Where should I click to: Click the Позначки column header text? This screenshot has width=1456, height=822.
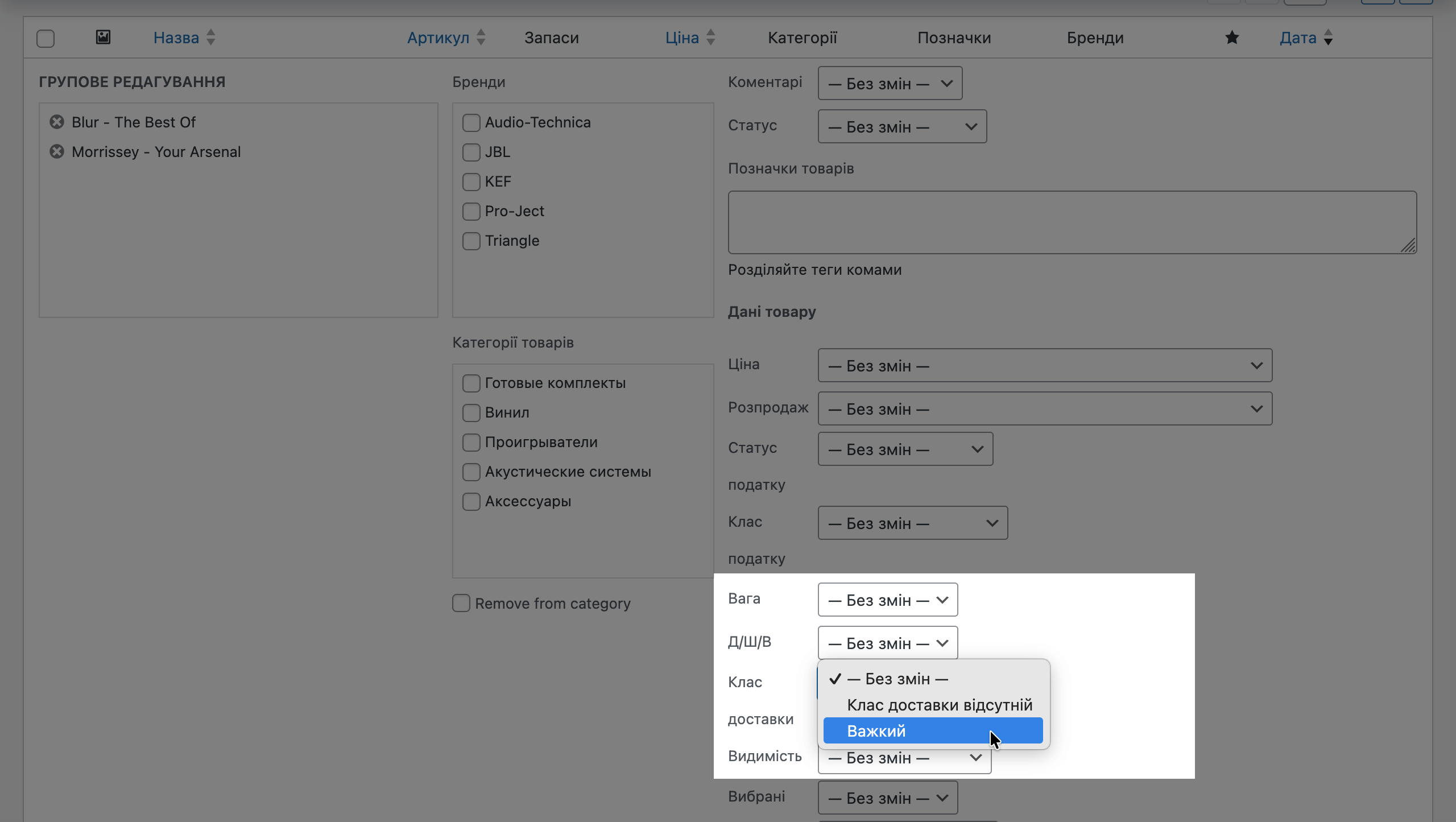[954, 38]
